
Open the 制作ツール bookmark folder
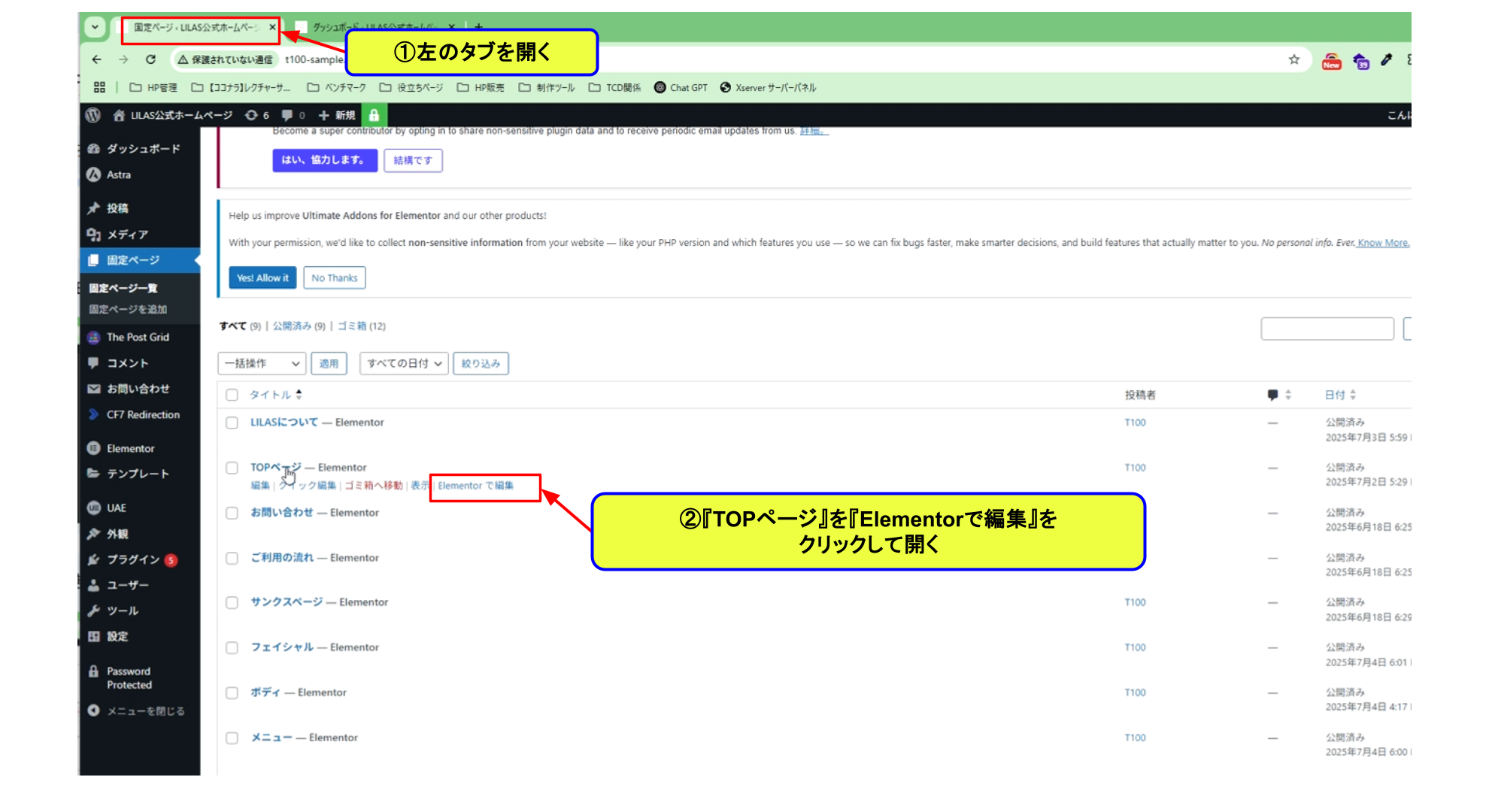547,87
